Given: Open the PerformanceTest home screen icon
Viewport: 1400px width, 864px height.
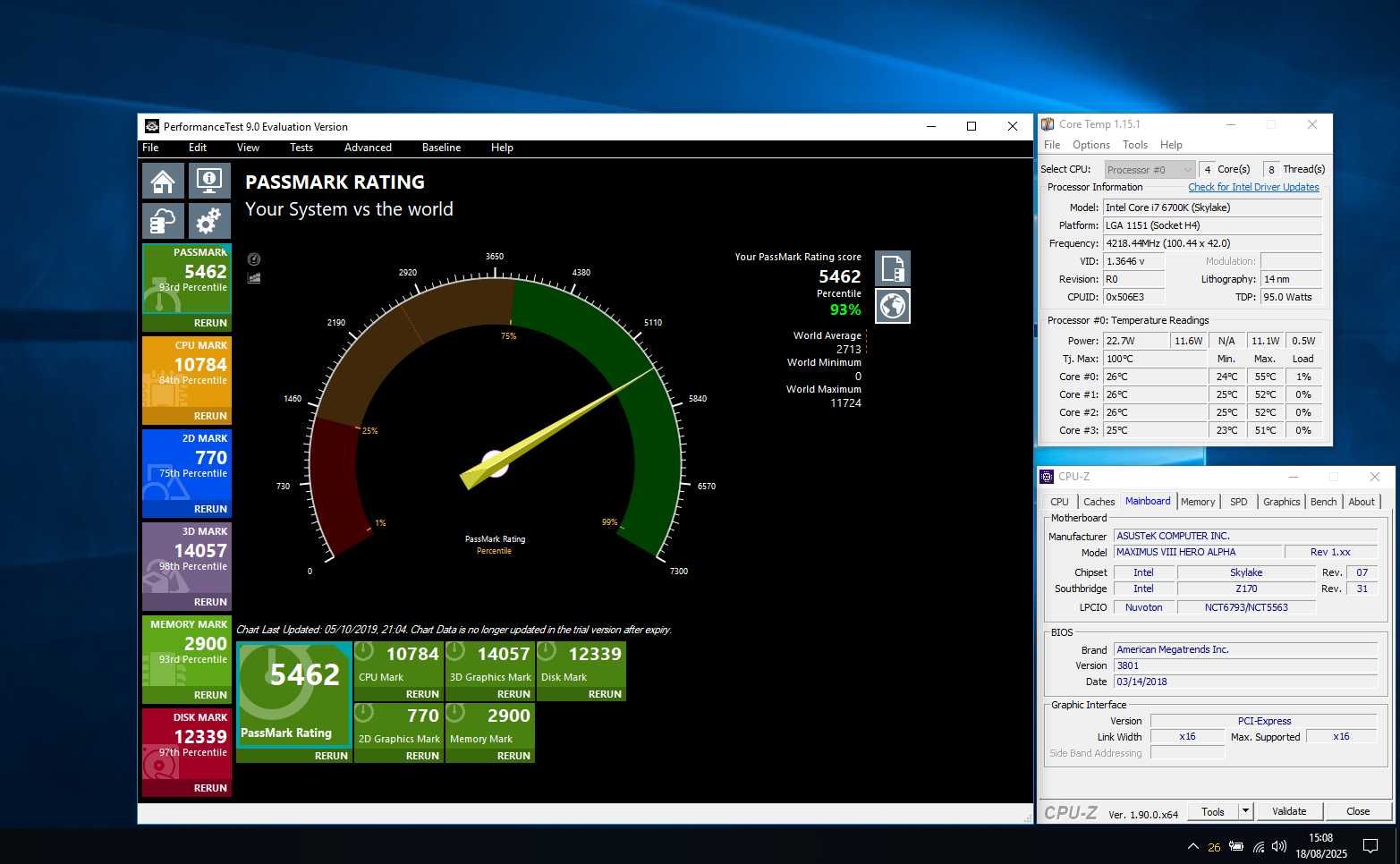Looking at the screenshot, I should [x=163, y=181].
